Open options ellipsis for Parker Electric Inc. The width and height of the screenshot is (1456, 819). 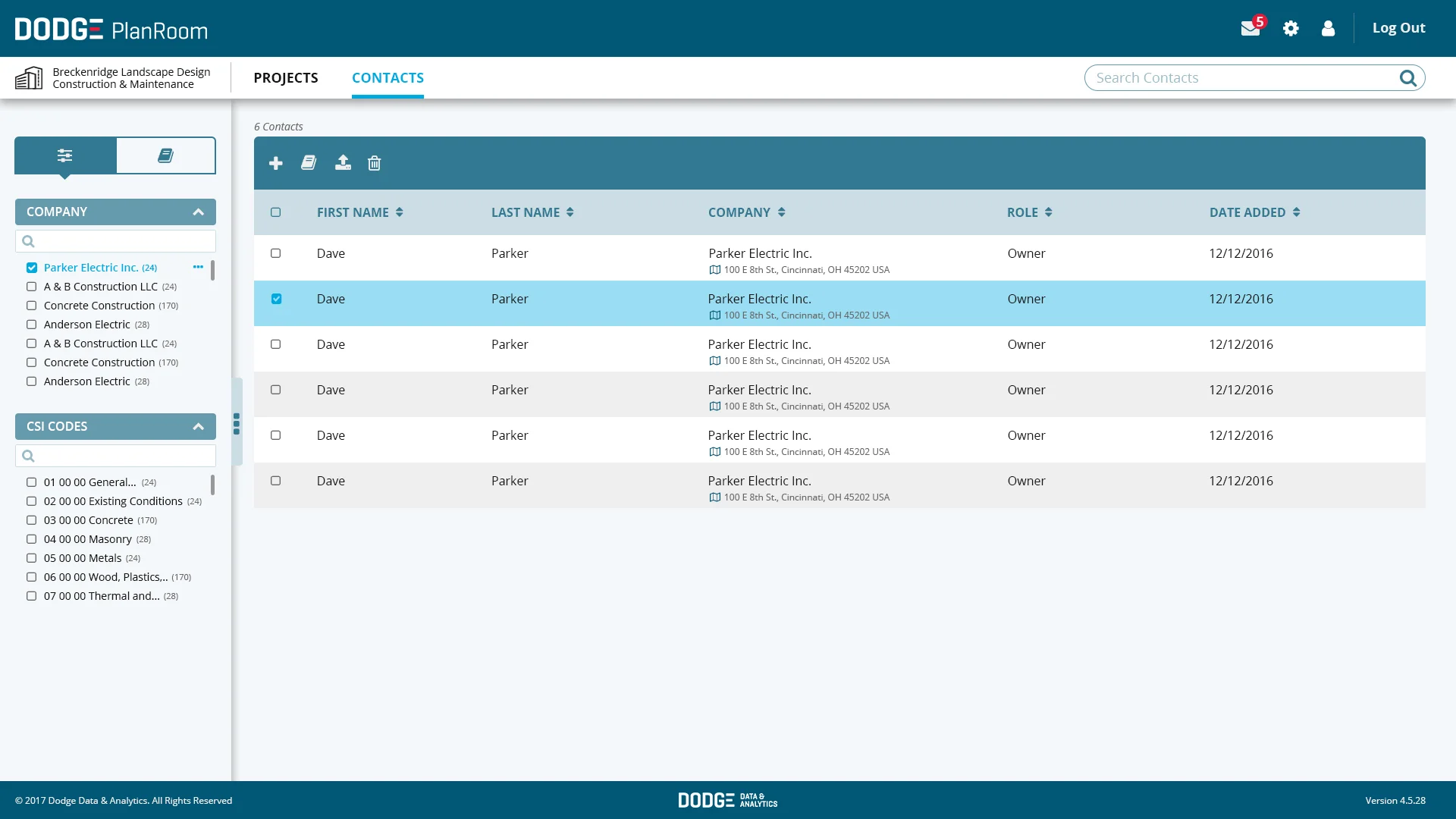198,267
